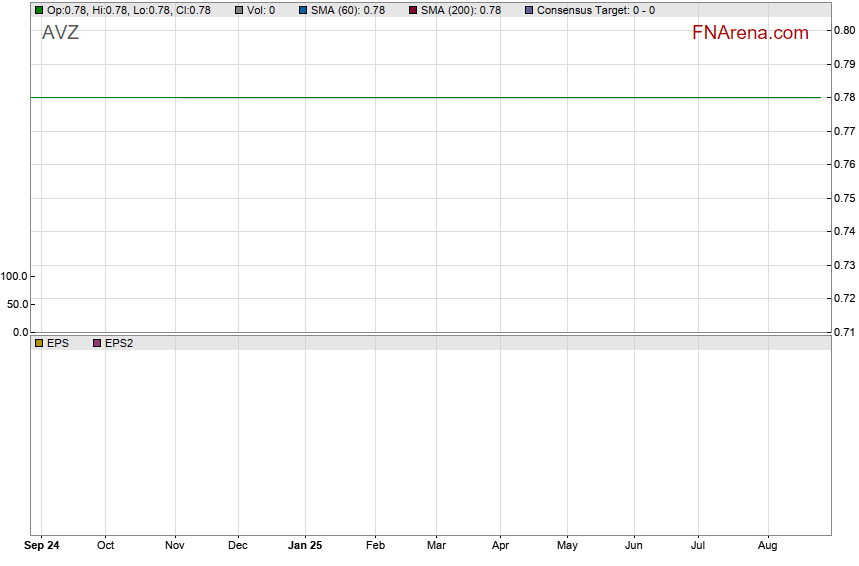Image resolution: width=859 pixels, height=566 pixels.
Task: Click the 'Vol: 0' legend text
Action: click(x=261, y=10)
